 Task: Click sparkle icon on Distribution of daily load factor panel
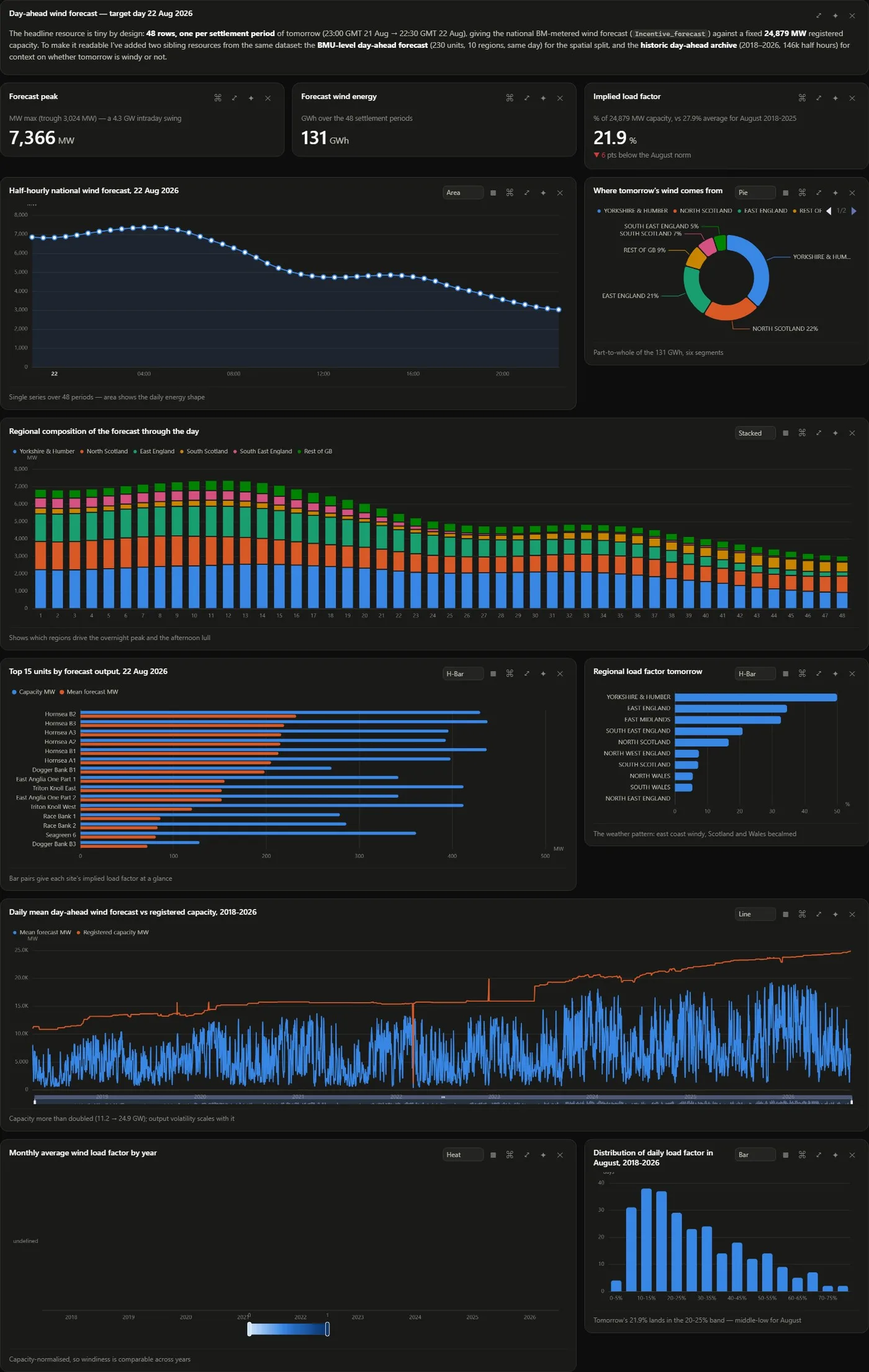click(x=835, y=1155)
